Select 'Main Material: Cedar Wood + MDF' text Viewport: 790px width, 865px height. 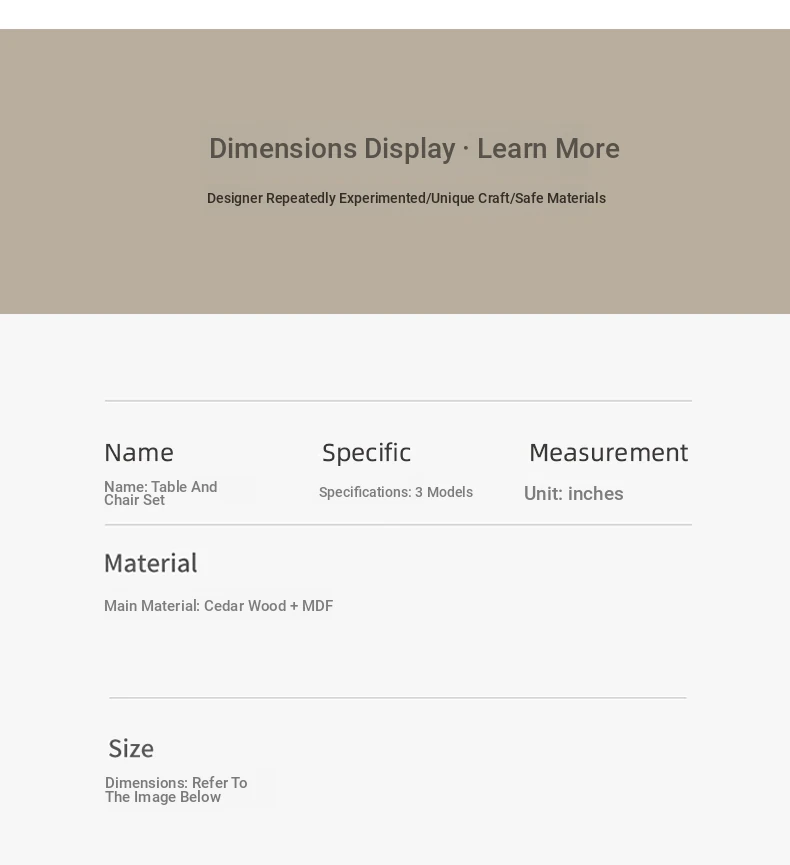218,606
